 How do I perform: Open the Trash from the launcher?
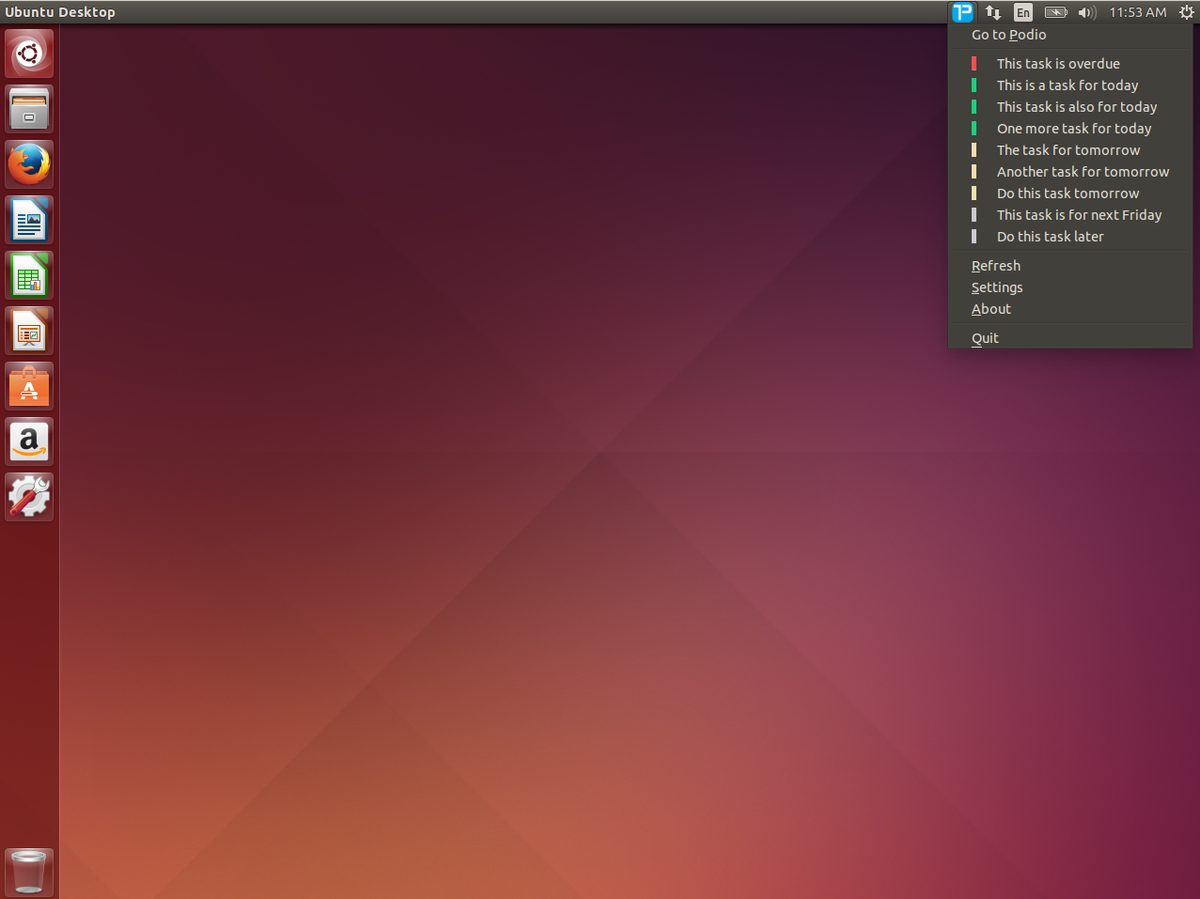pyautogui.click(x=29, y=871)
